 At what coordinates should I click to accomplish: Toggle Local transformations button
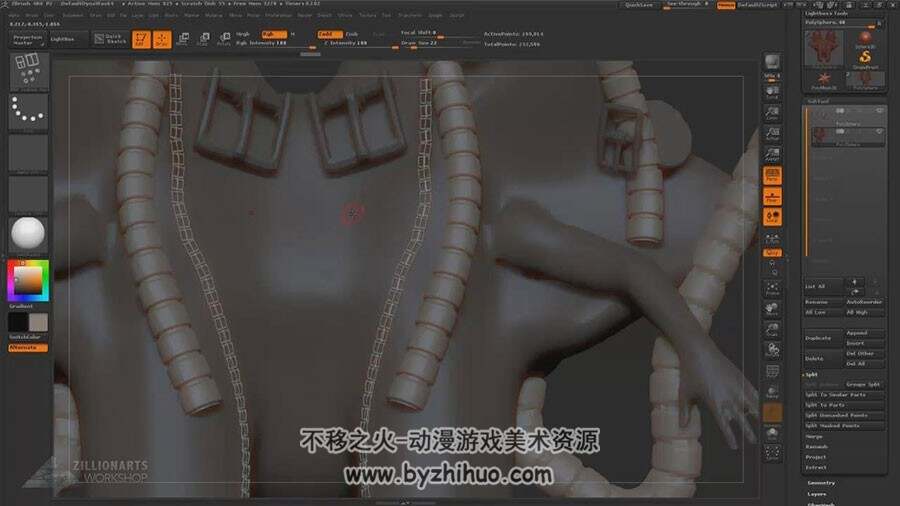point(772,217)
